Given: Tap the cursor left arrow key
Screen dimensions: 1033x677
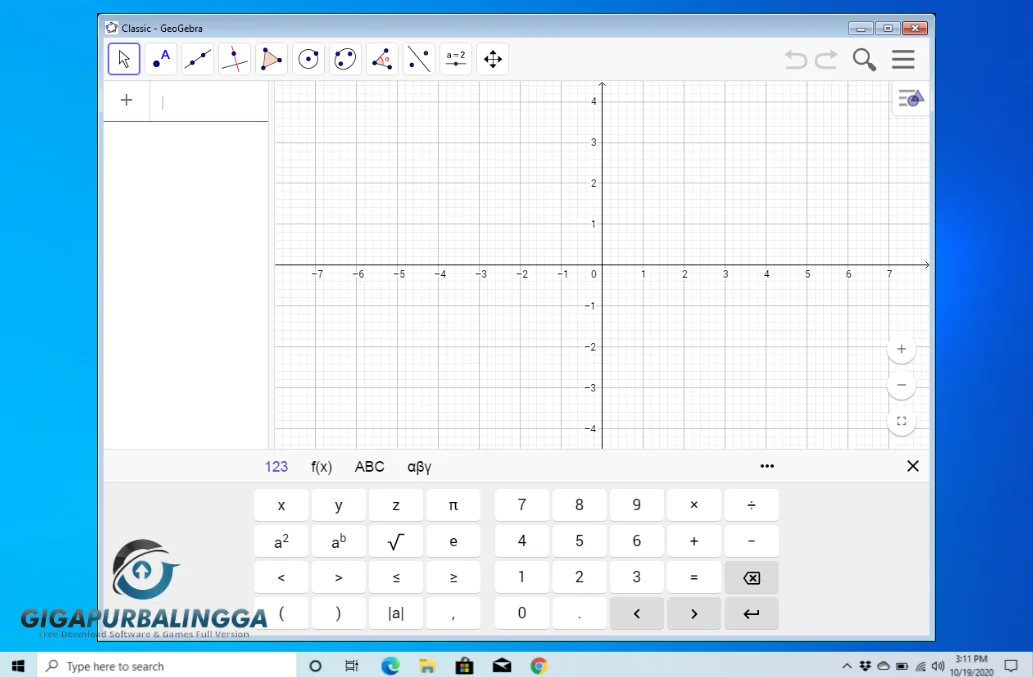Looking at the screenshot, I should coord(636,614).
